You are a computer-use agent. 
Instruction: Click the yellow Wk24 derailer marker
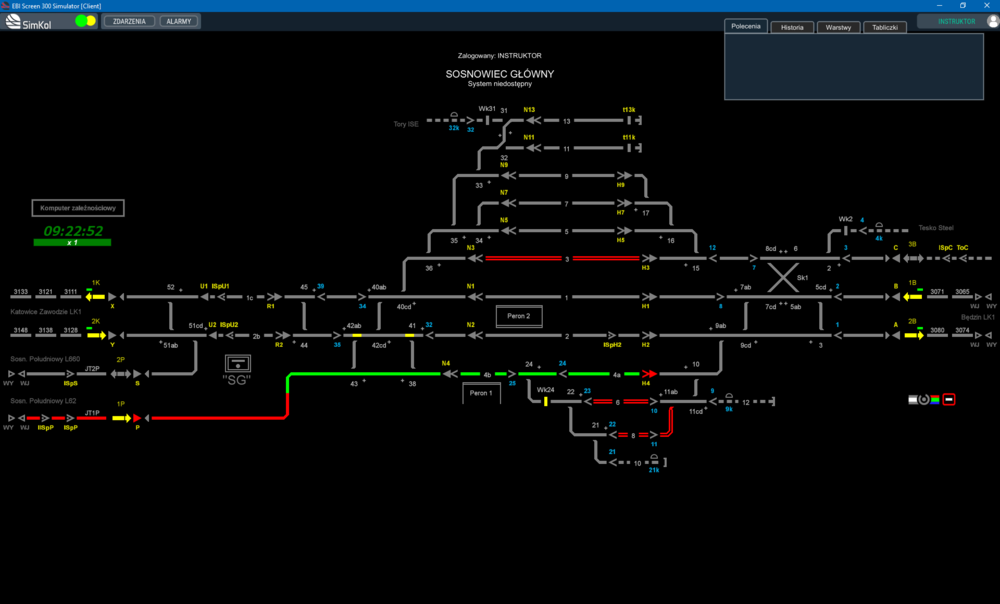(x=546, y=401)
